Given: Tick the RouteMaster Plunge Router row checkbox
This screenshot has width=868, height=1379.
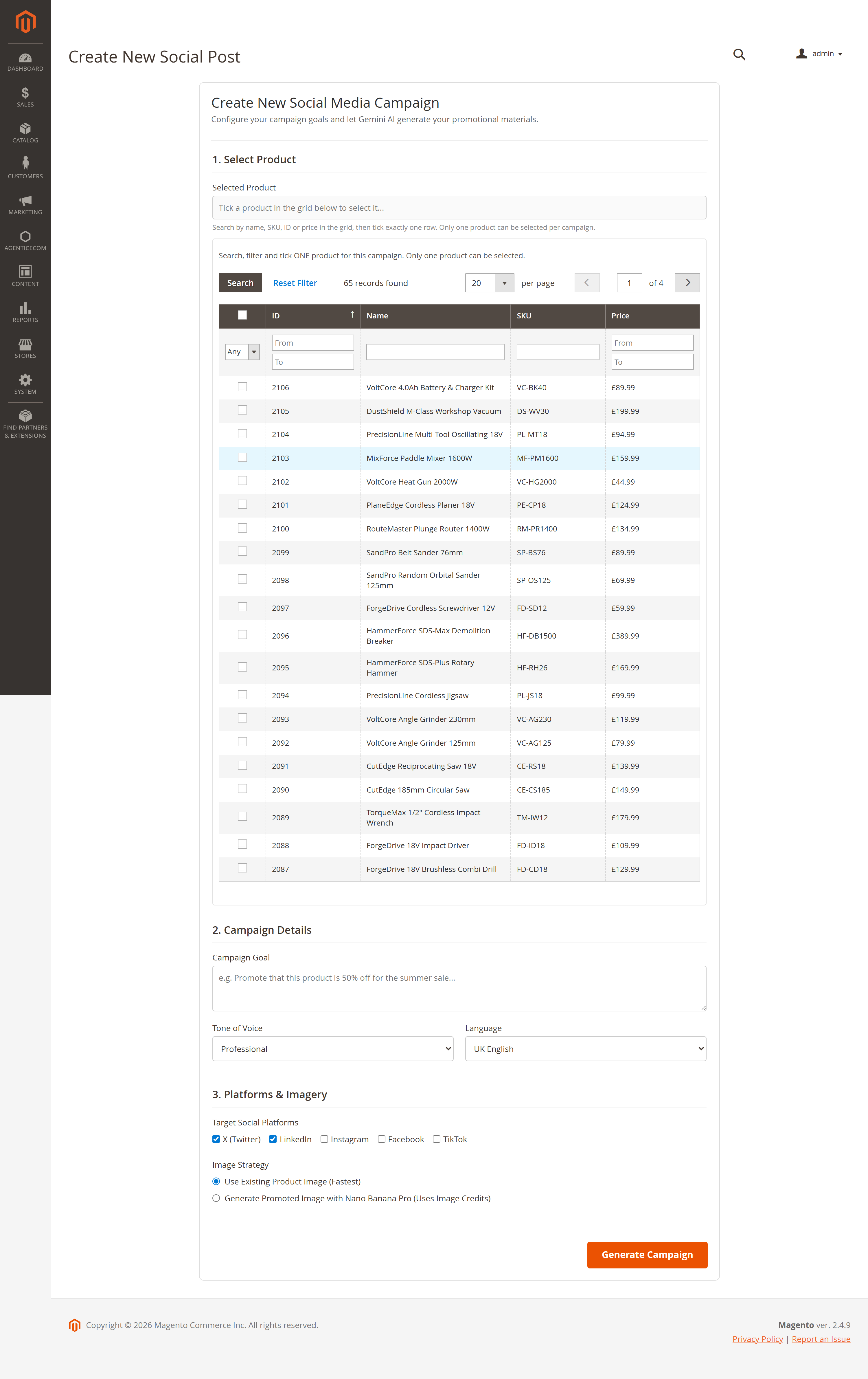Looking at the screenshot, I should pyautogui.click(x=242, y=528).
